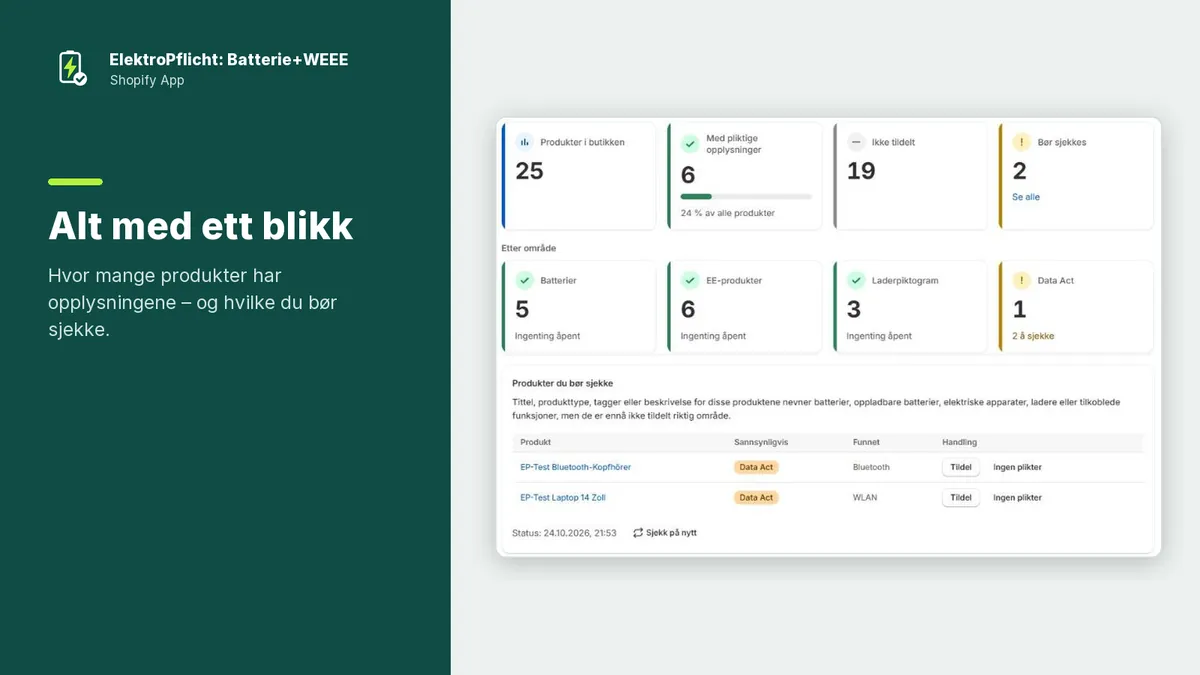The image size is (1200, 675).
Task: Click the green check icon in Med pliktige opplysninger
Action: 690,143
